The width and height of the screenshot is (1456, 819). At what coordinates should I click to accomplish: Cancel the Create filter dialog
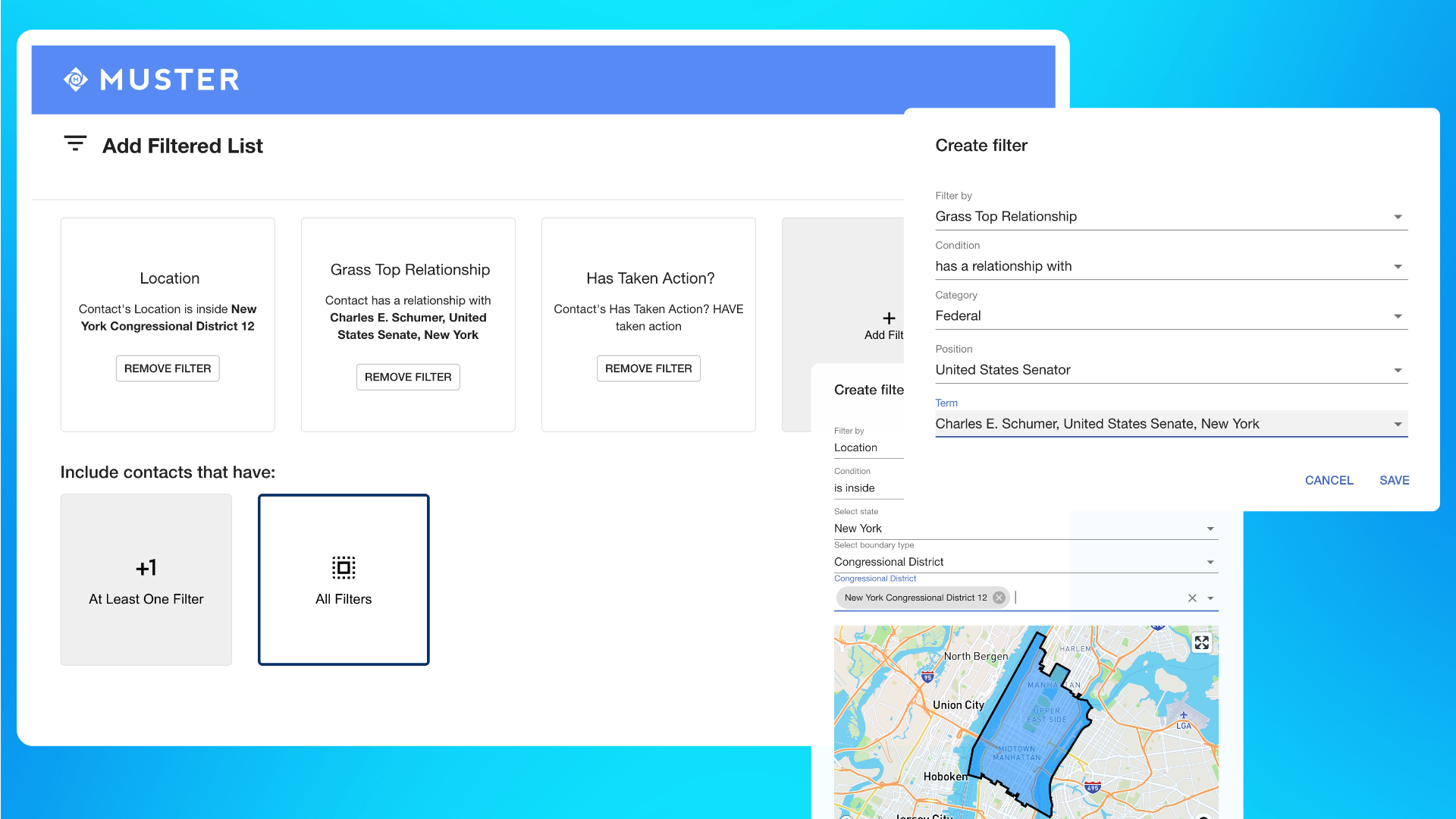(x=1329, y=480)
